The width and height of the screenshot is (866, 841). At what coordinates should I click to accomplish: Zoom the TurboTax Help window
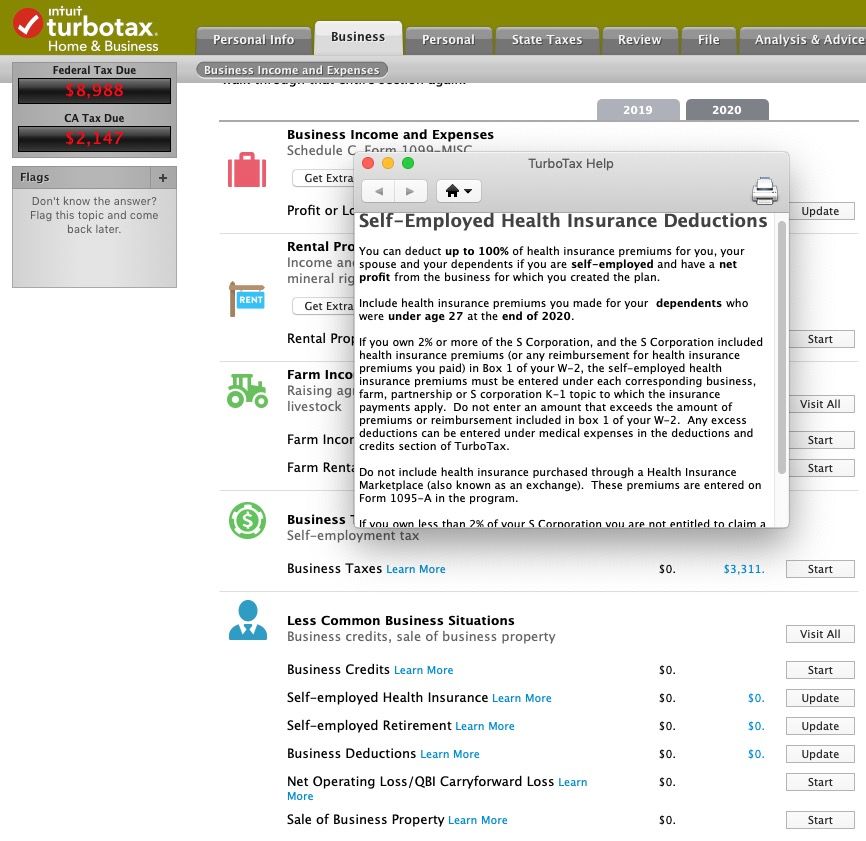pyautogui.click(x=408, y=163)
